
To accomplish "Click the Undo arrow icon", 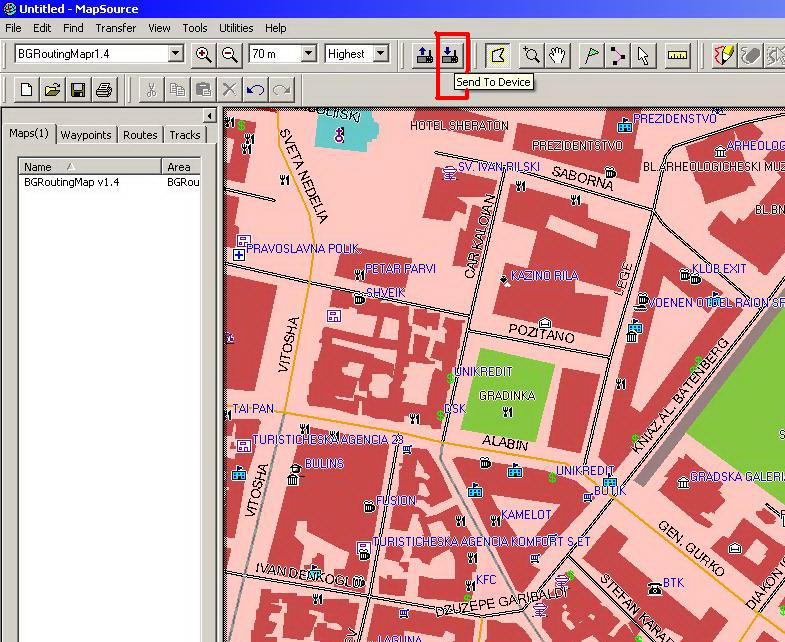I will [x=255, y=90].
